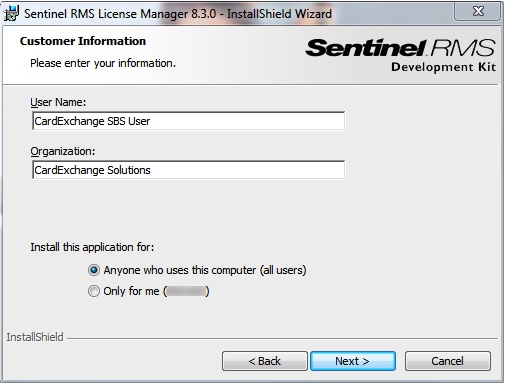Click the Next button

click(x=353, y=361)
